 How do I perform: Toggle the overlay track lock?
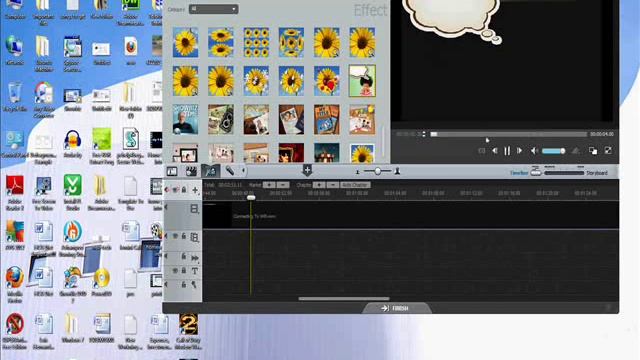[184, 236]
